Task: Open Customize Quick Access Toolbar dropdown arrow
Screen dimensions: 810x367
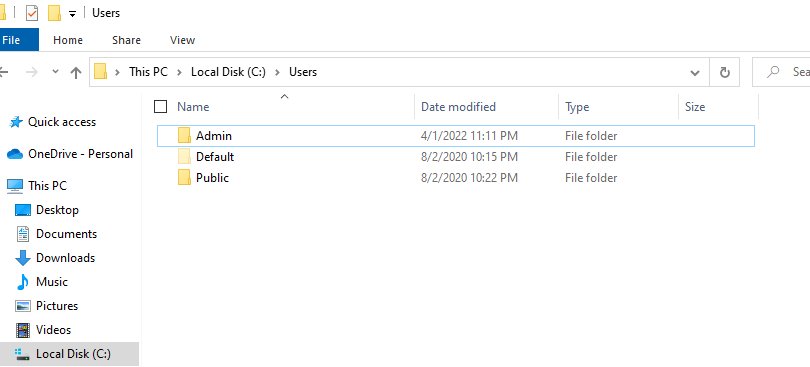Action: [72, 14]
